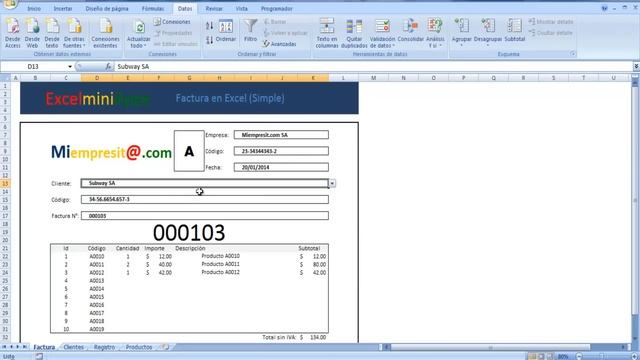Switch to Inicio ribbon tab
The image size is (640, 360).
pyautogui.click(x=34, y=9)
